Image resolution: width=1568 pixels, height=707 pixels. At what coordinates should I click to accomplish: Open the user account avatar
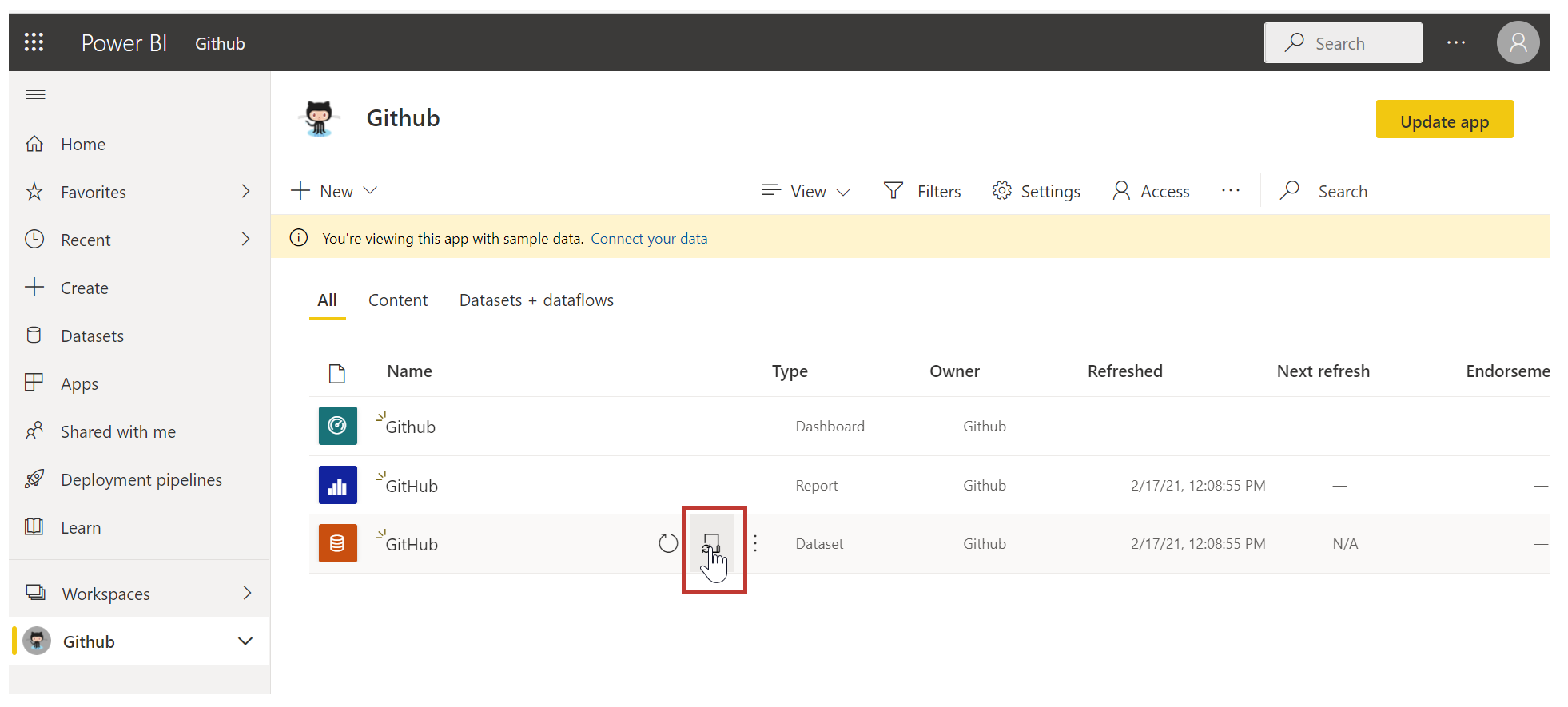[1518, 42]
